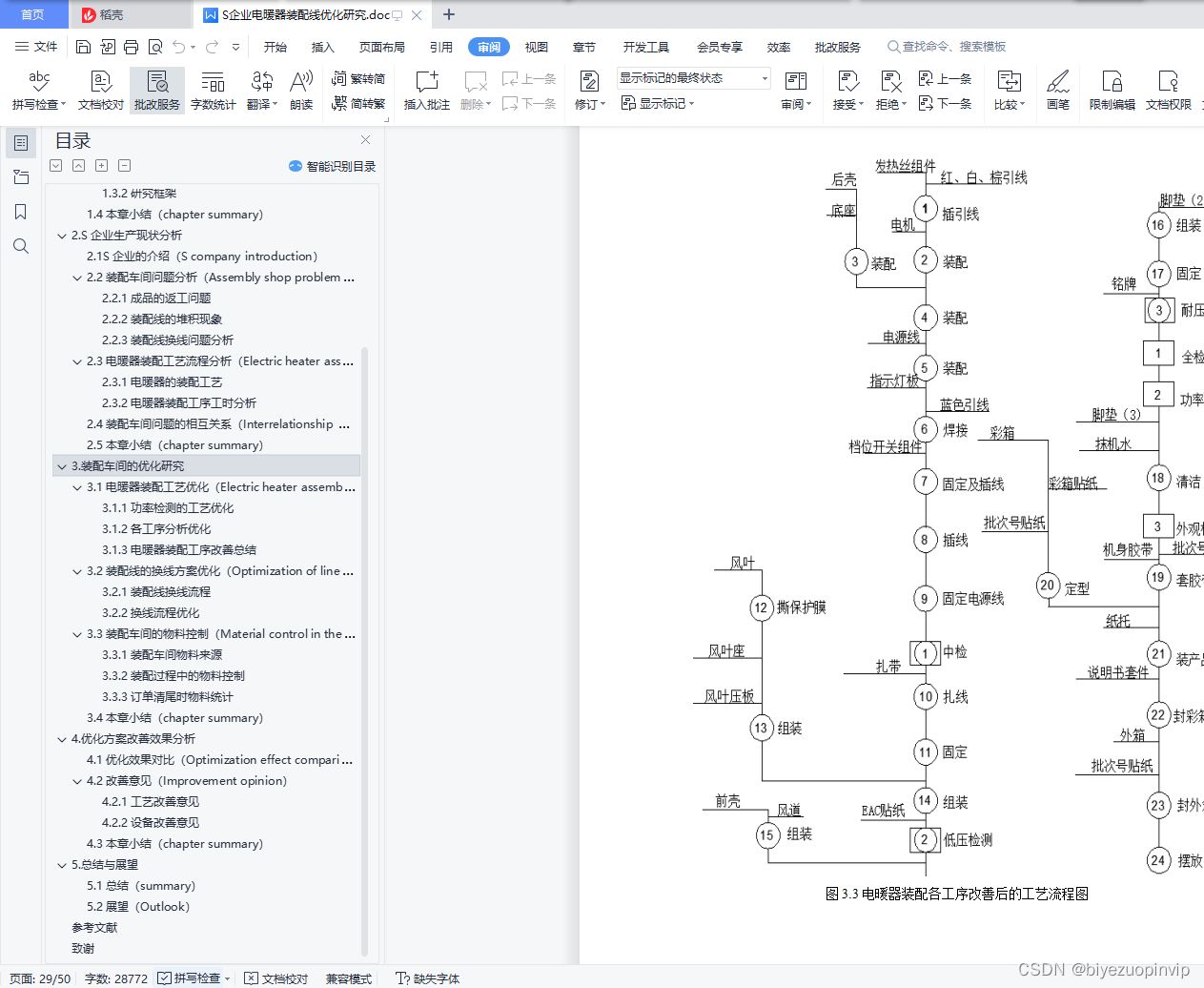
Task: Jump to 致谢 in outline
Action: pyautogui.click(x=83, y=949)
